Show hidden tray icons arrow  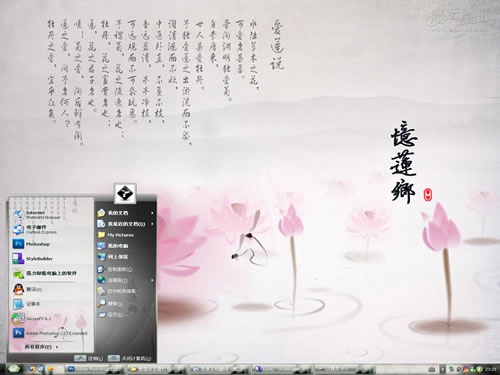coord(443,369)
